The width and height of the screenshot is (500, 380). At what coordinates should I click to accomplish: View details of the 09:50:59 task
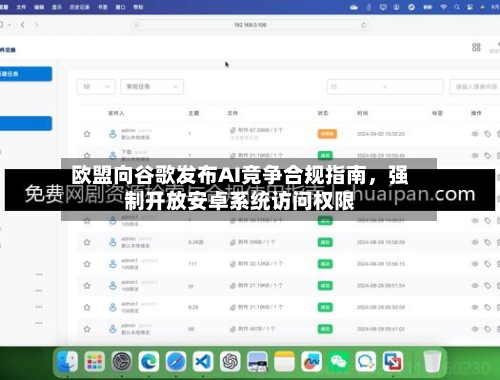coord(475,307)
